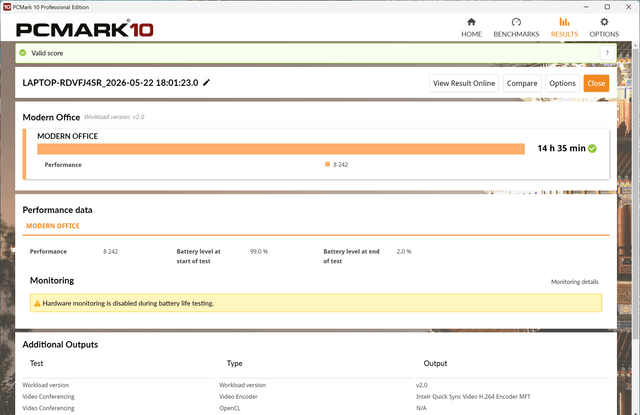Image resolution: width=640 pixels, height=415 pixels.
Task: Click the PCMark 10 title bar app icon
Action: [x=7, y=7]
